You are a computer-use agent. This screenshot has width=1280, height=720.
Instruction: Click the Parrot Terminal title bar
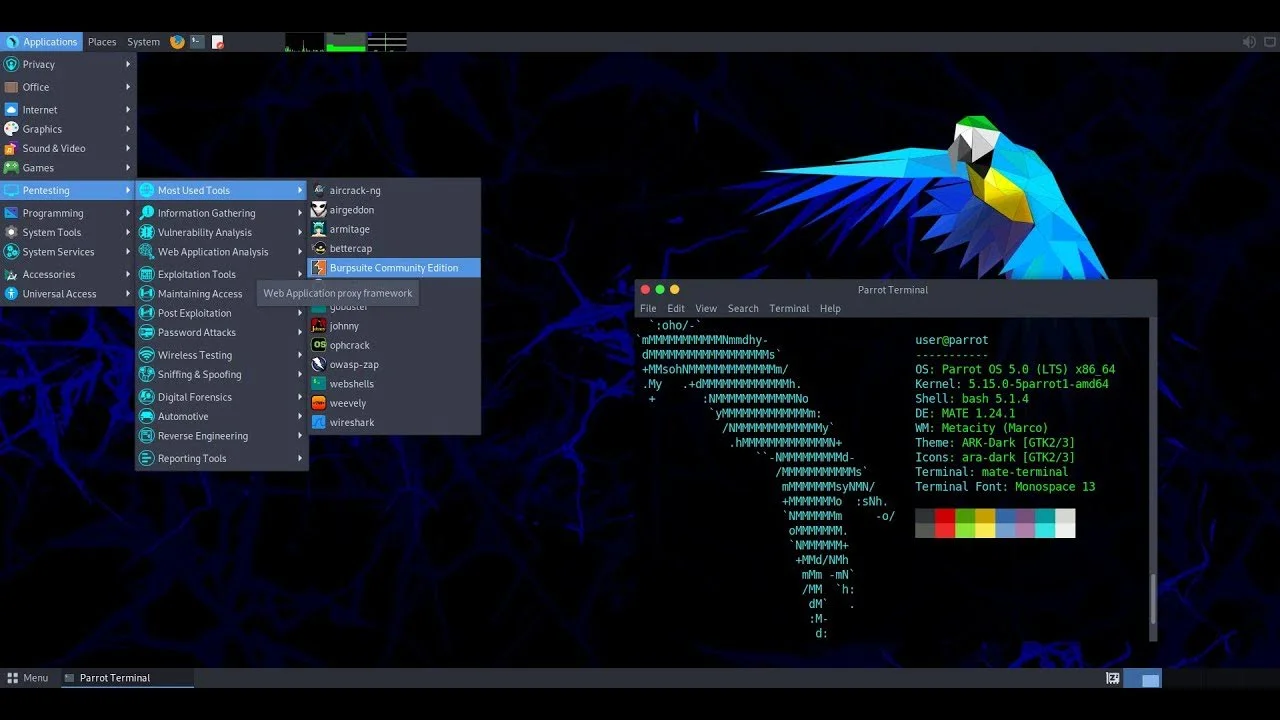coord(895,289)
